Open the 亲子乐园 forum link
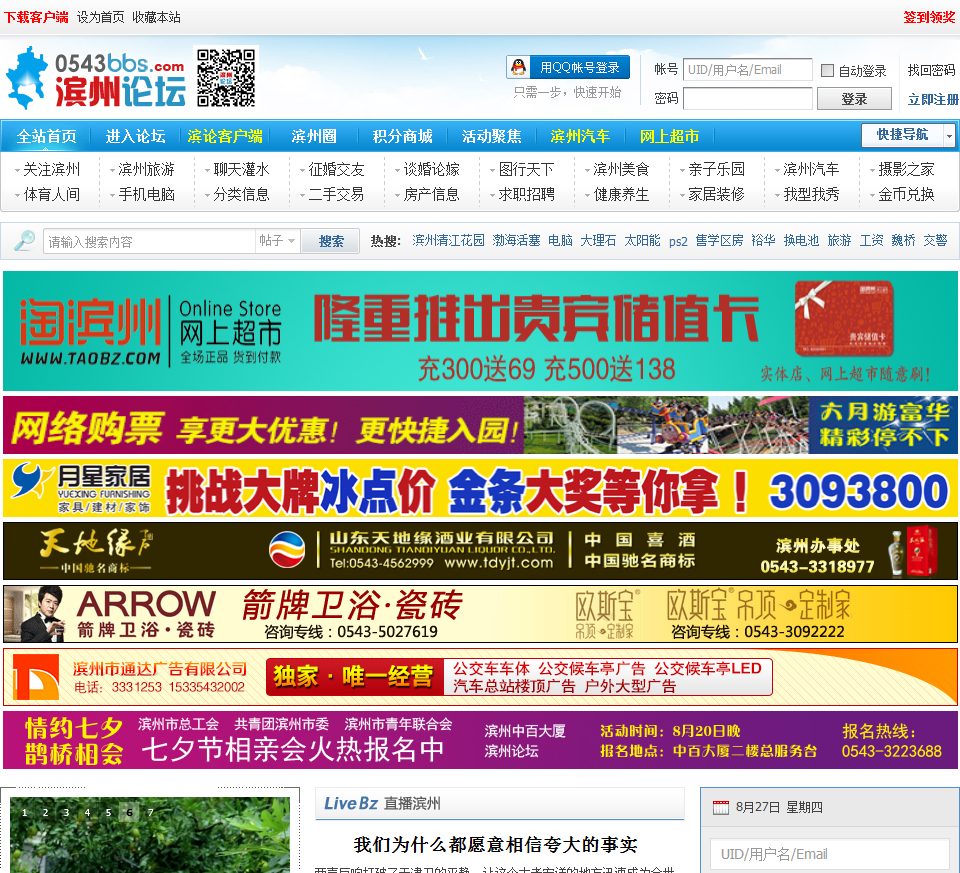Screen dimensions: 960x873 716,169
